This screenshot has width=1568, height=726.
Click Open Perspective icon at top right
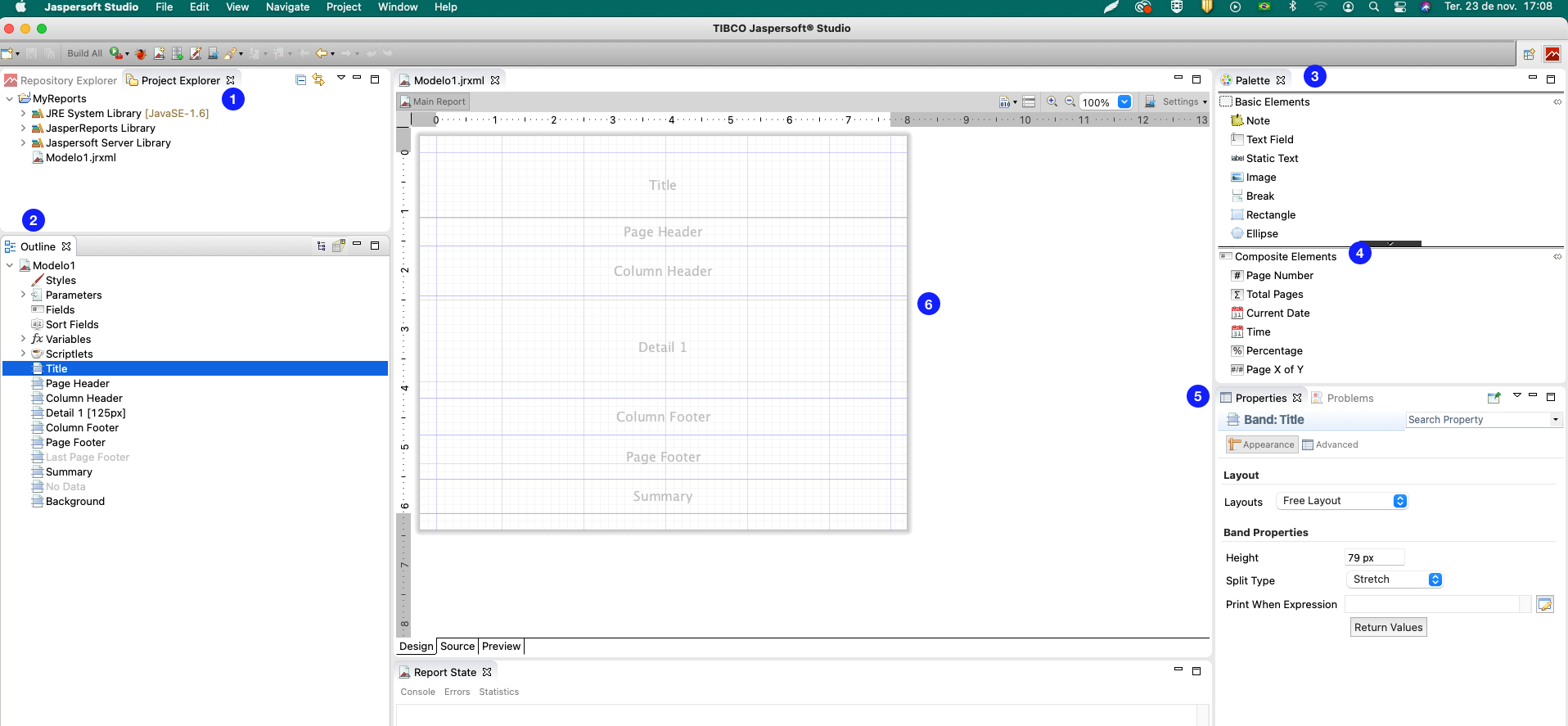pos(1529,54)
